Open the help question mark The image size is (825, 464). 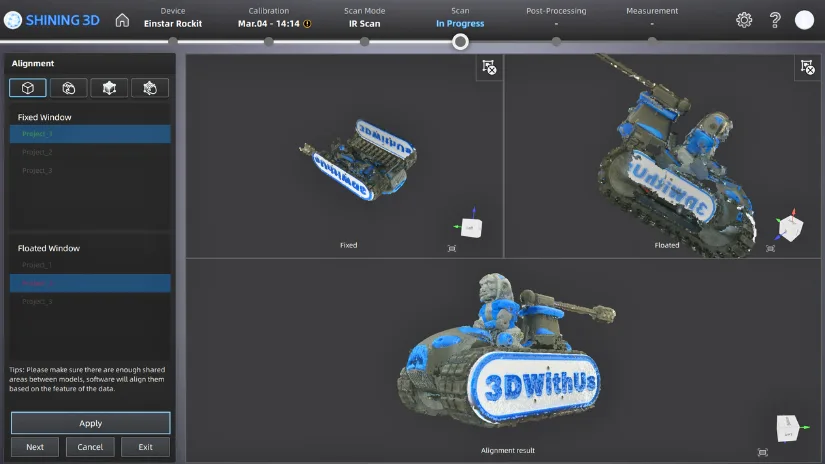pos(774,20)
